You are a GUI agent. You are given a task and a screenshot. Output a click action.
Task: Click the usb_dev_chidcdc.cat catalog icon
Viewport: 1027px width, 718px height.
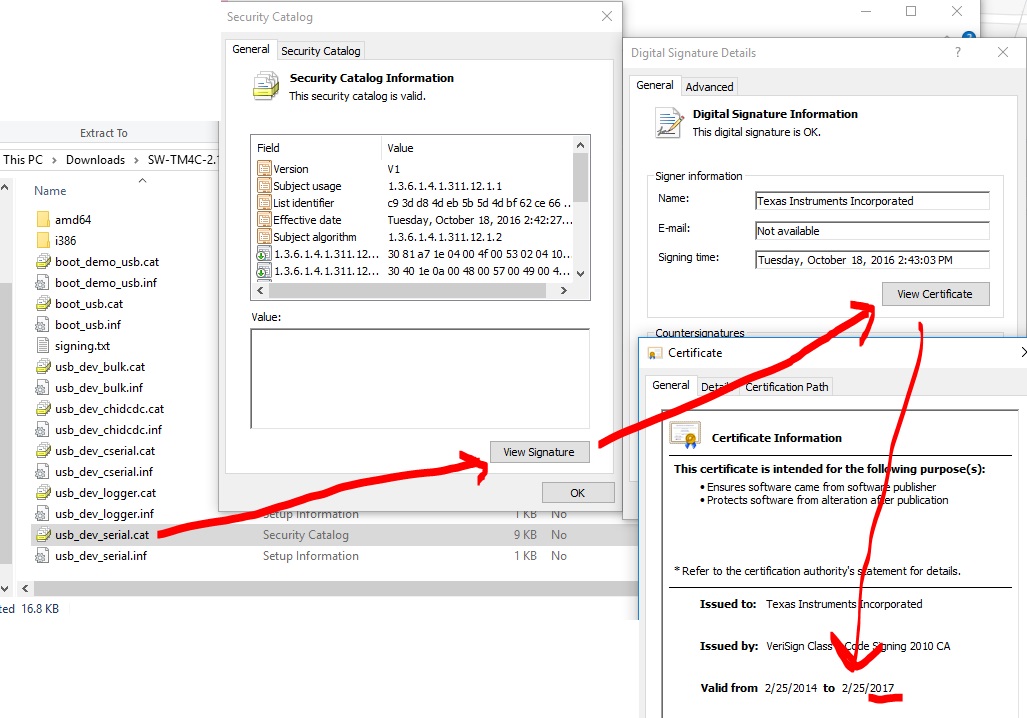click(43, 408)
